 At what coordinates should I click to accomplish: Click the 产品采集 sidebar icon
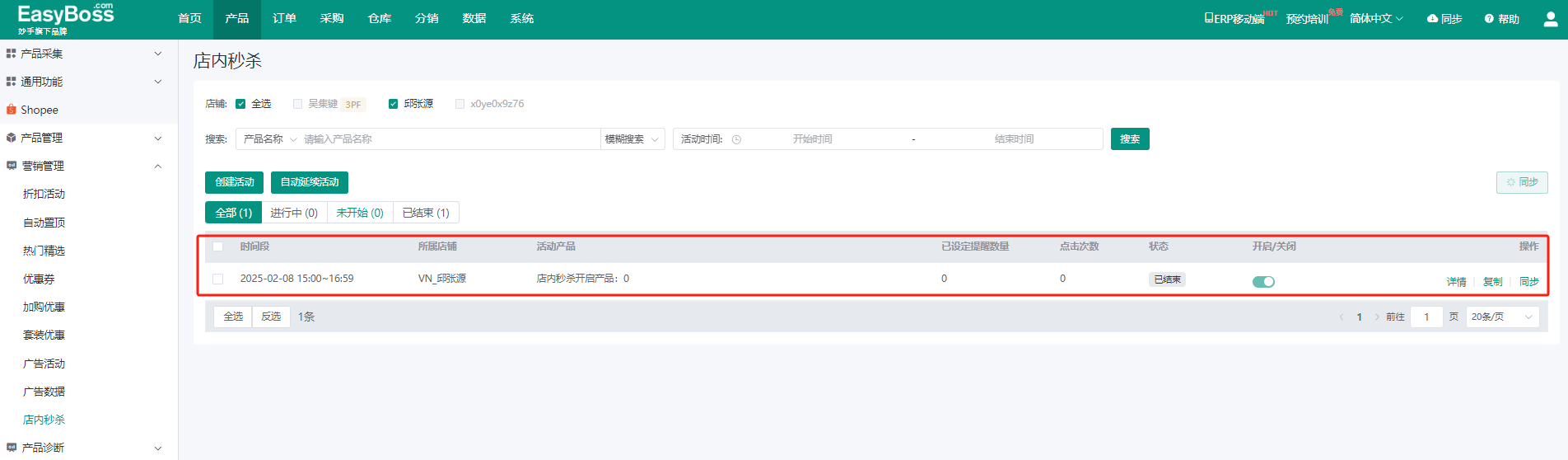point(11,54)
